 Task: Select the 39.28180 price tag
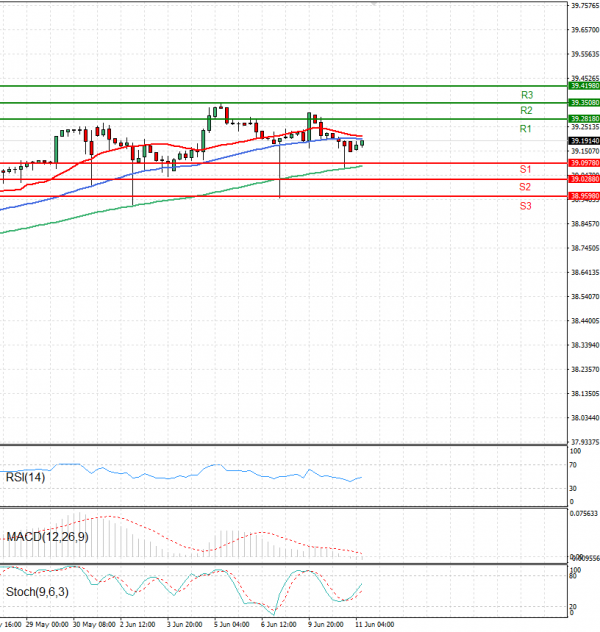584,119
